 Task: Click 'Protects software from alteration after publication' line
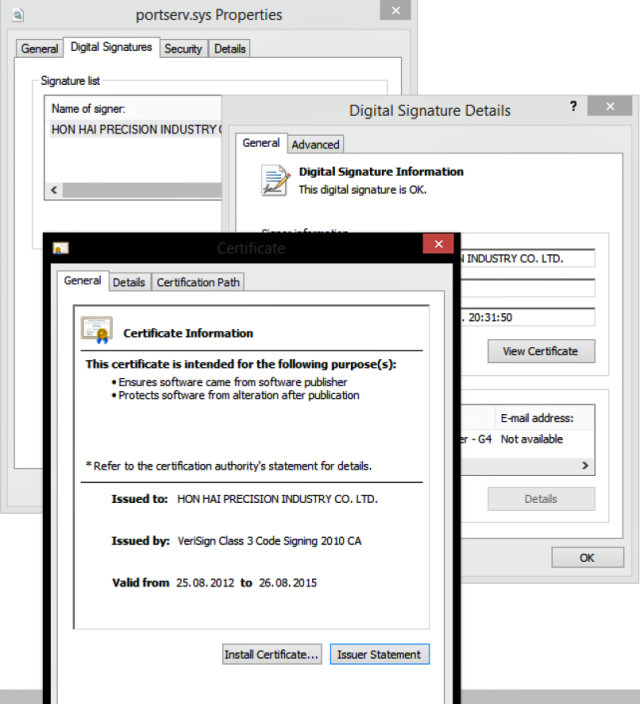pos(239,395)
